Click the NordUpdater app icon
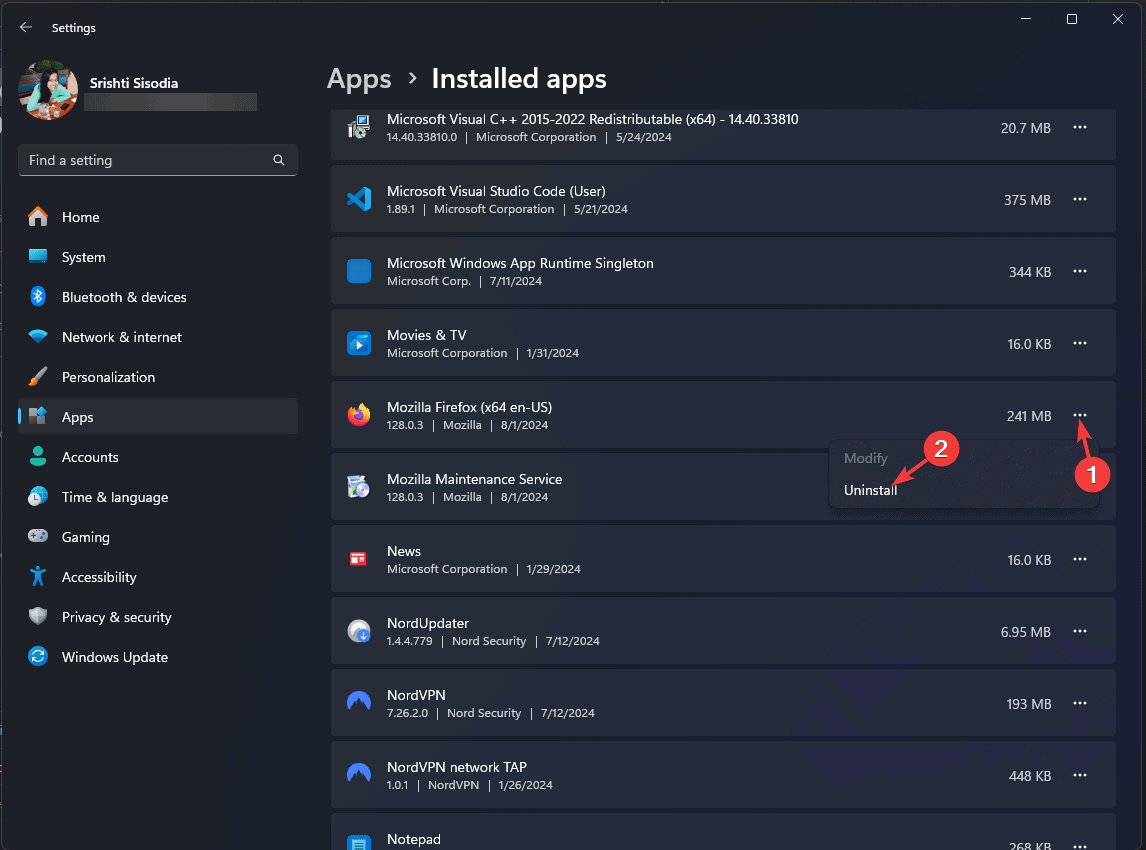 (359, 631)
